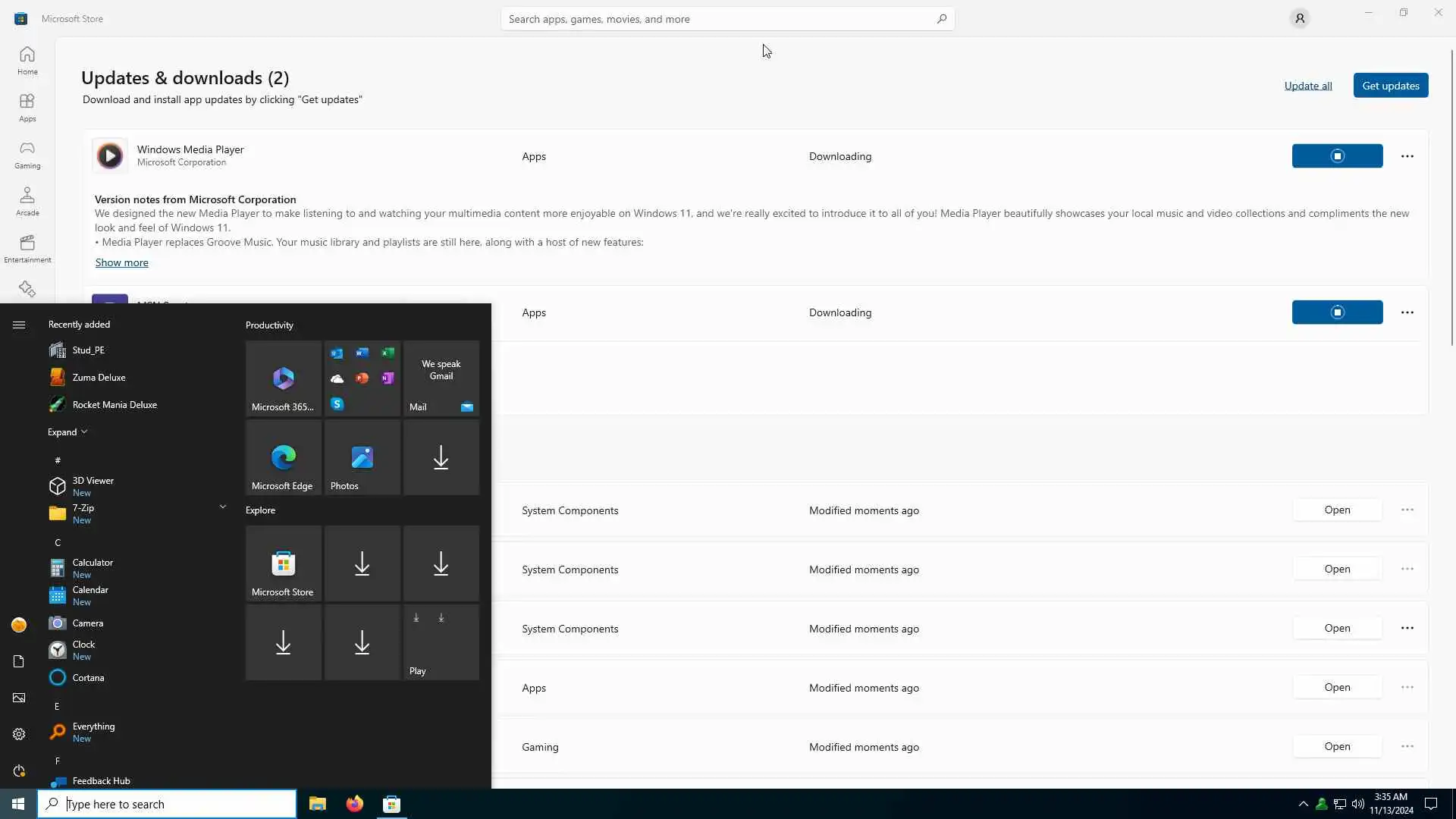Click the Update all link
Viewport: 1456px width, 819px height.
point(1307,86)
